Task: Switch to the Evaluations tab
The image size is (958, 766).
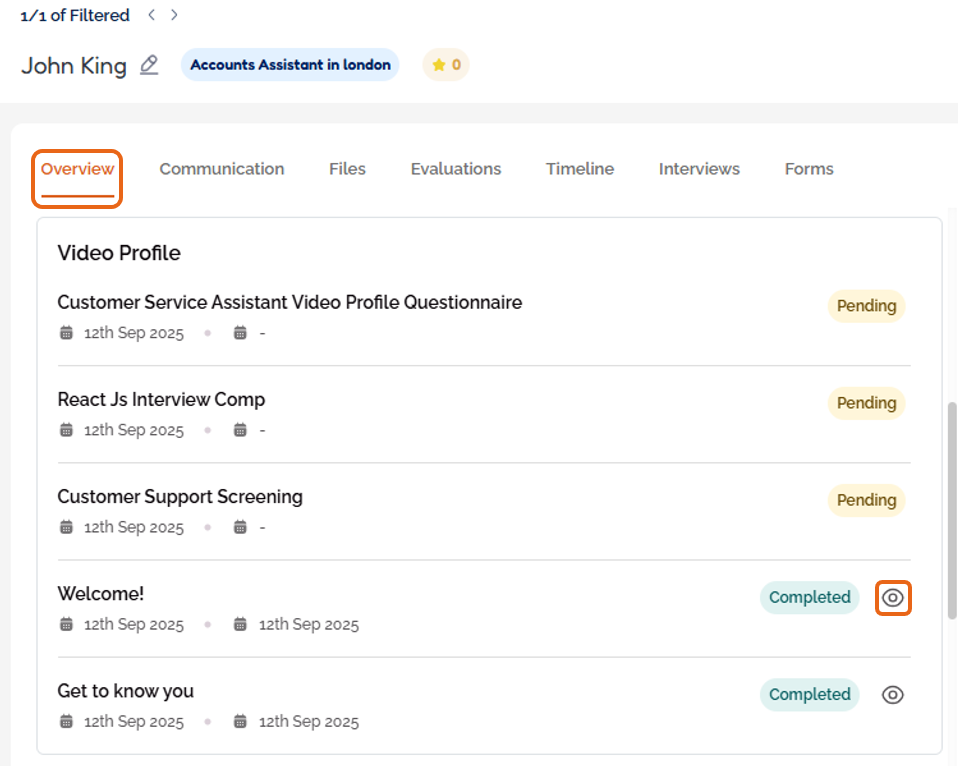Action: pos(456,169)
